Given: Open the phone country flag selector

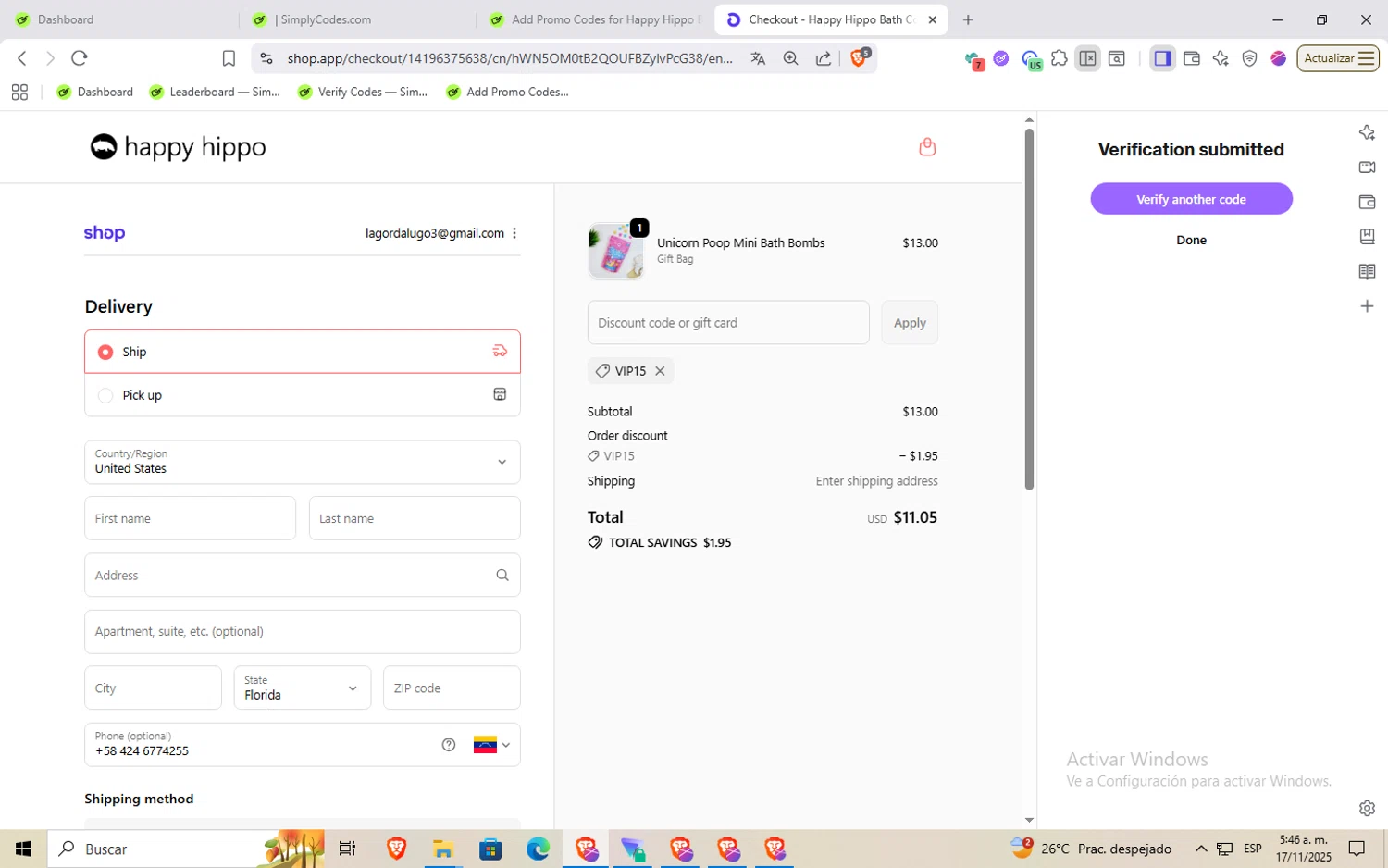Looking at the screenshot, I should point(491,745).
